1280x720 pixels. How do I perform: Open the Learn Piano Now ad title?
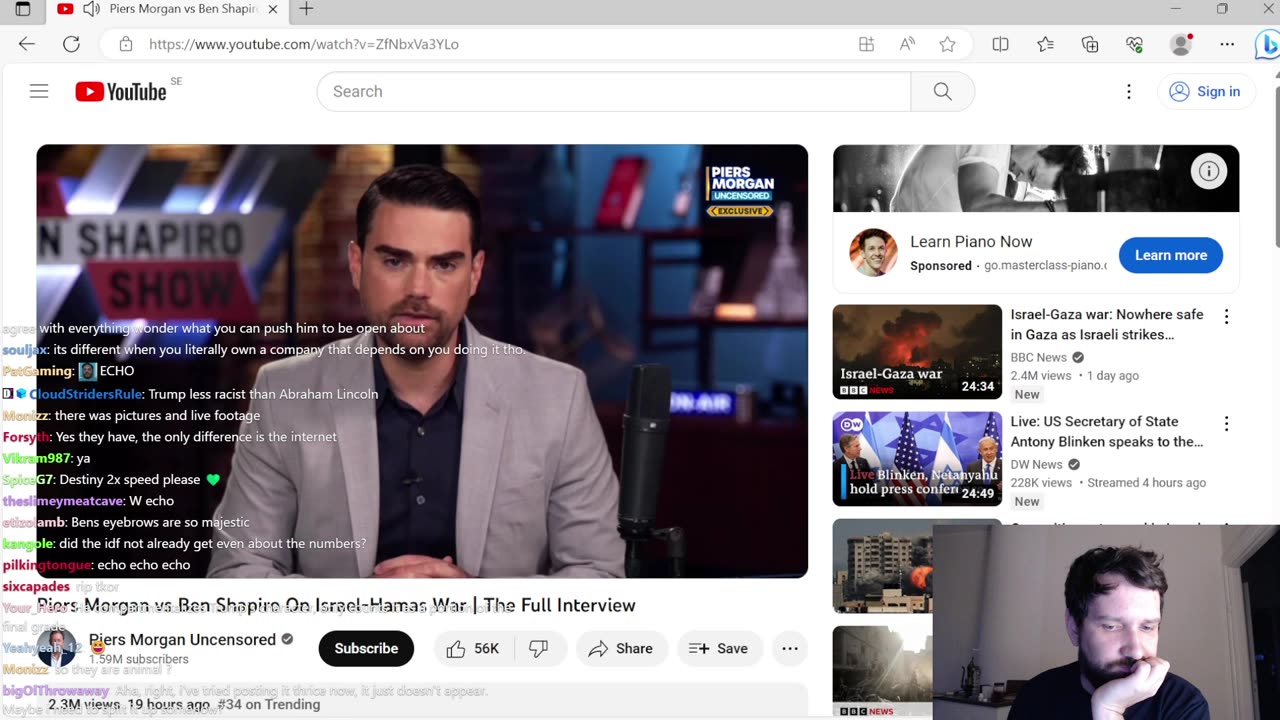[x=971, y=241]
